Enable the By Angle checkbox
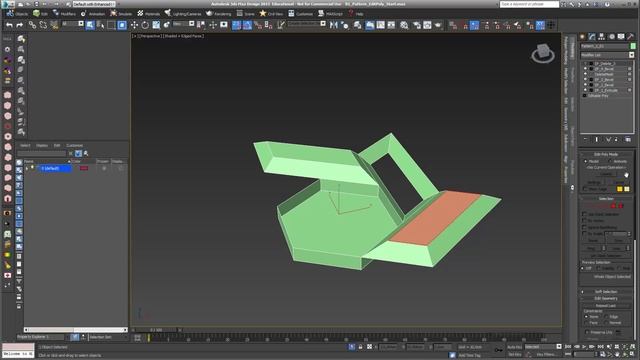 (584, 233)
